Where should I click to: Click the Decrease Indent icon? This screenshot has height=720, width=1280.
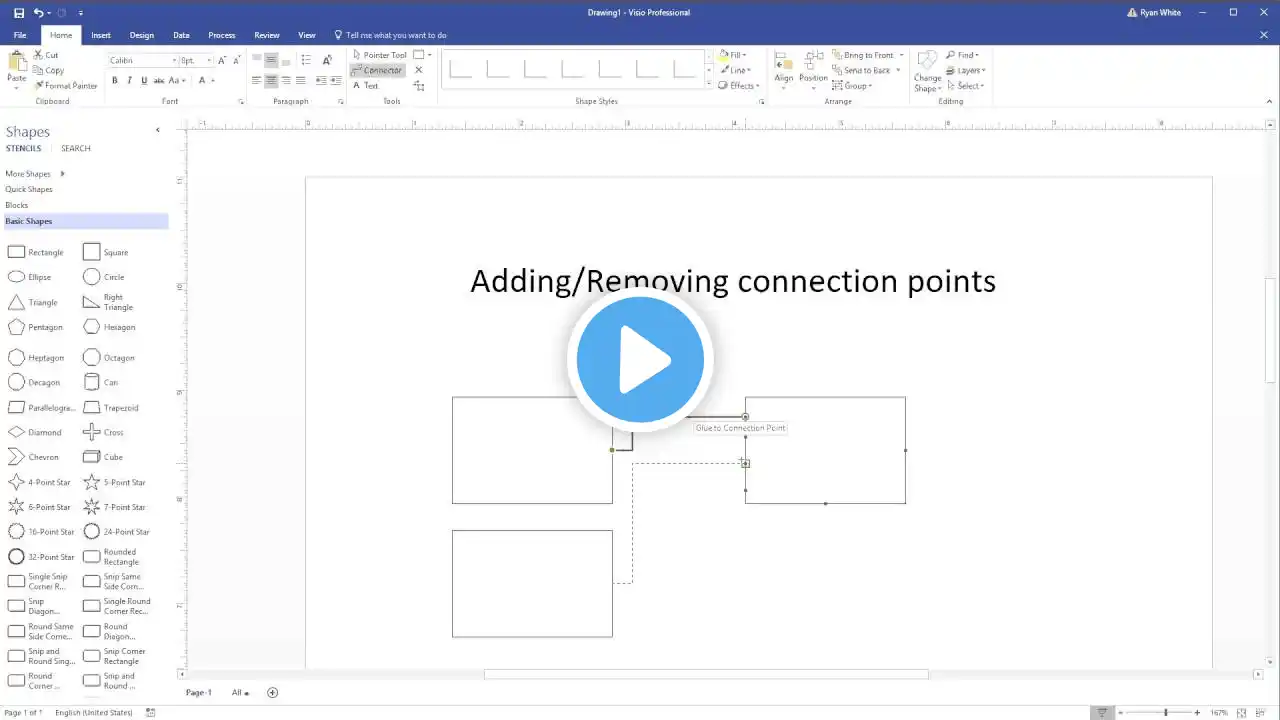coord(320,80)
